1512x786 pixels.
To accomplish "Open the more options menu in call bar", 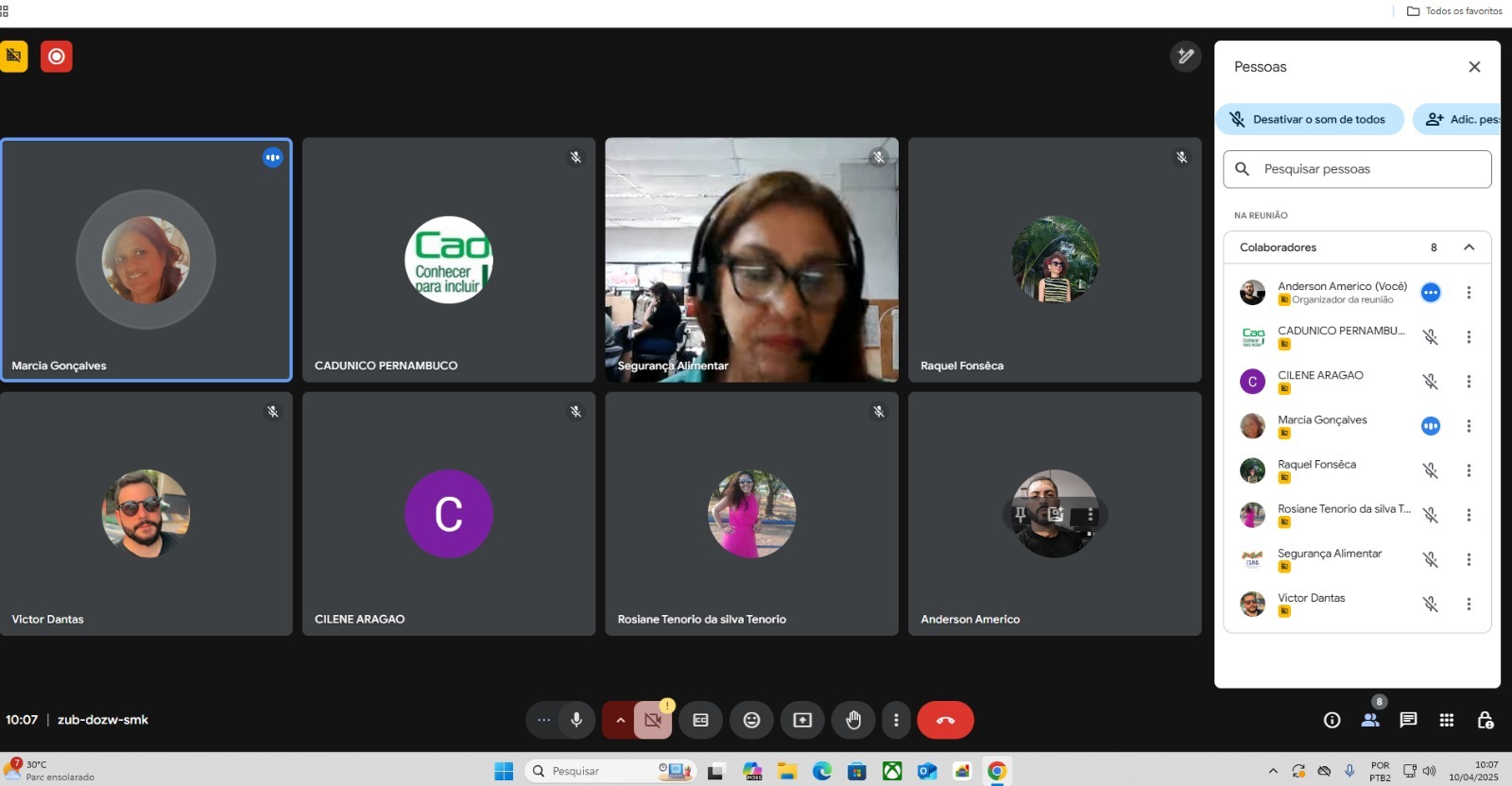I will pyautogui.click(x=896, y=720).
